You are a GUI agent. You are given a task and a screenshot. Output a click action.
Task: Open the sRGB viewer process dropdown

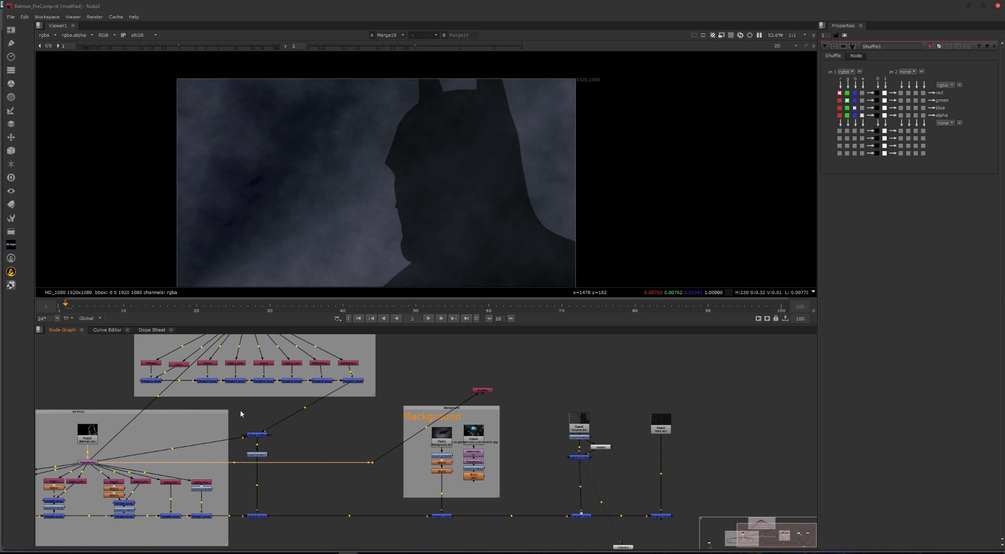pos(144,35)
